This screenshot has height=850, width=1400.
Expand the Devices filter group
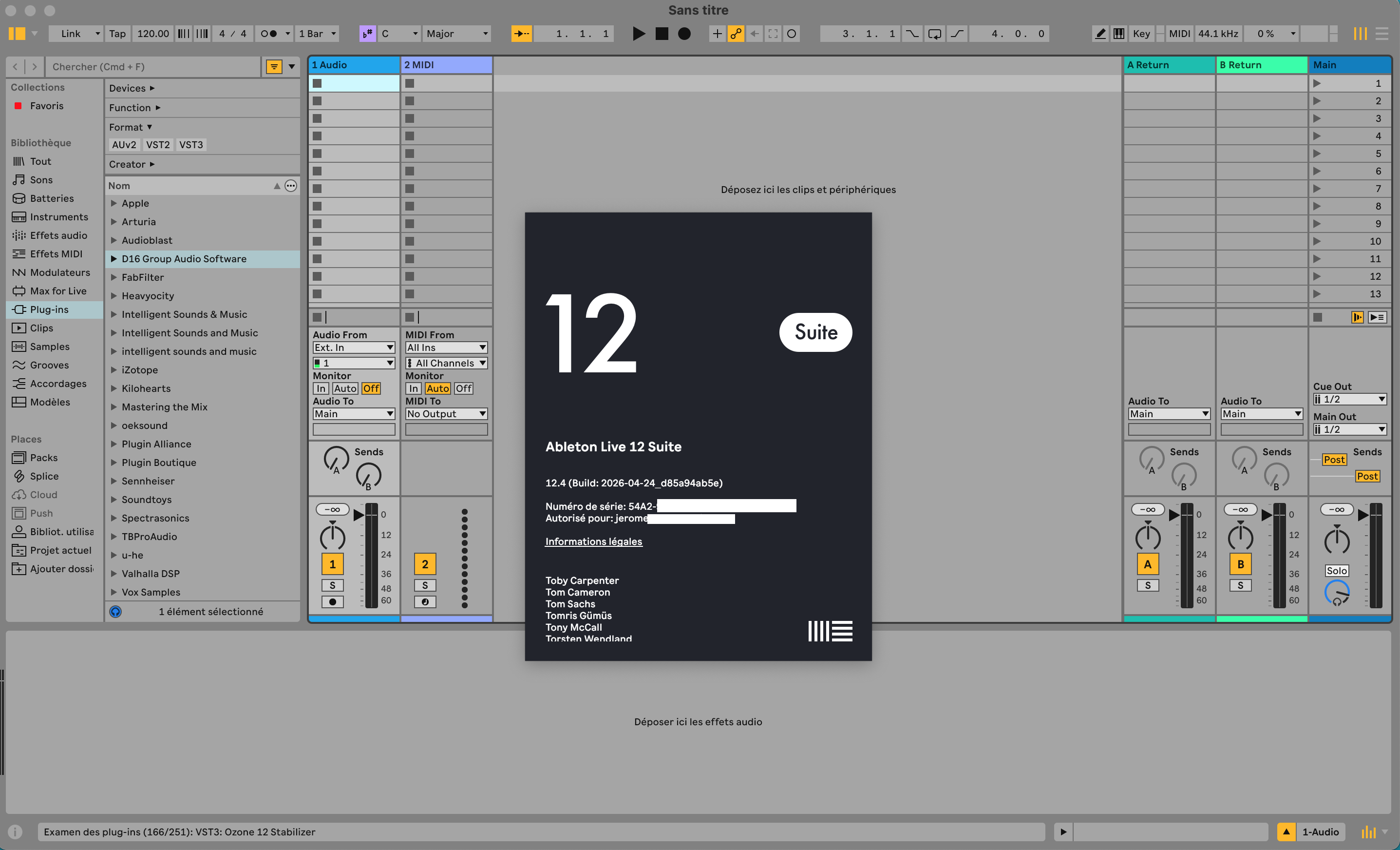(x=132, y=88)
